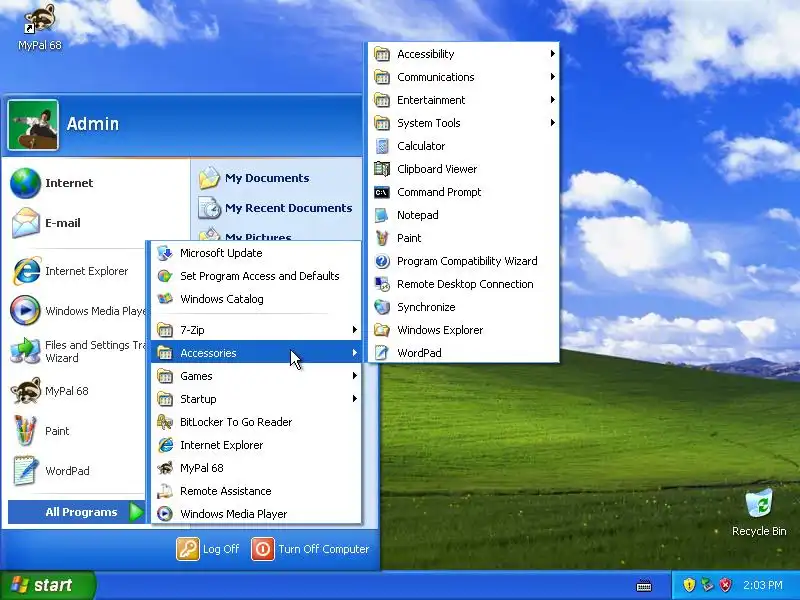Click the safely remove hardware tray icon
Image resolution: width=800 pixels, height=600 pixels.
(707, 585)
